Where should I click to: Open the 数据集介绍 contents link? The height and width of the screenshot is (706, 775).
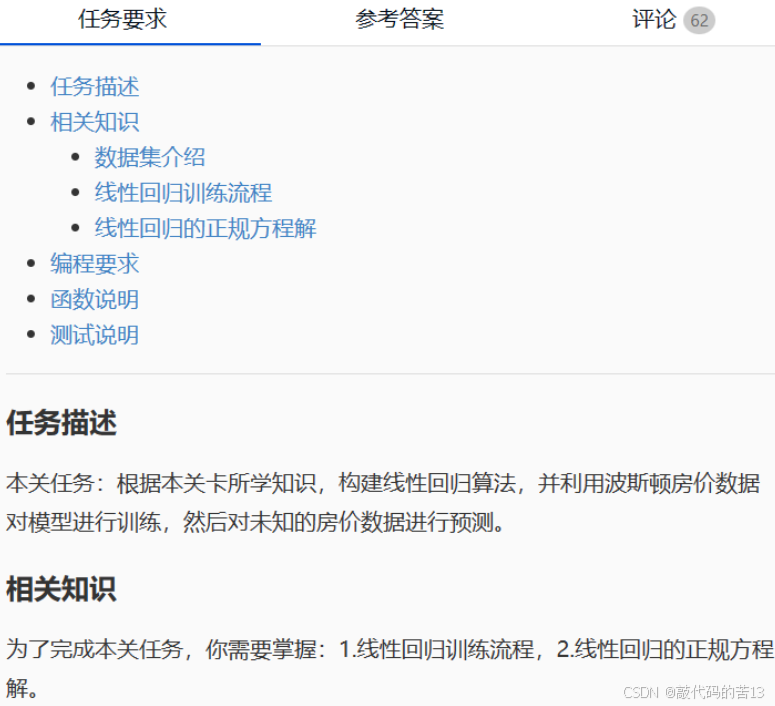[150, 157]
